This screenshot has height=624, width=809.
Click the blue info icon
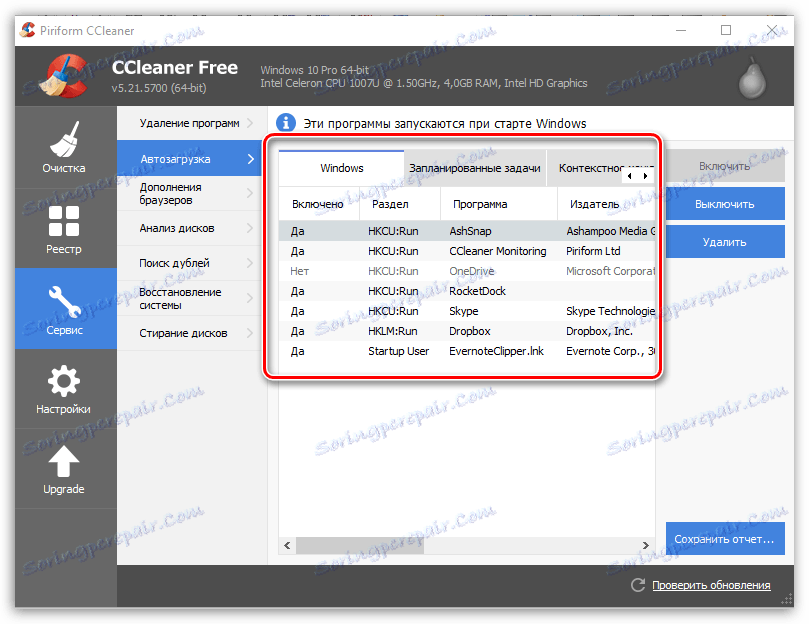pyautogui.click(x=286, y=123)
